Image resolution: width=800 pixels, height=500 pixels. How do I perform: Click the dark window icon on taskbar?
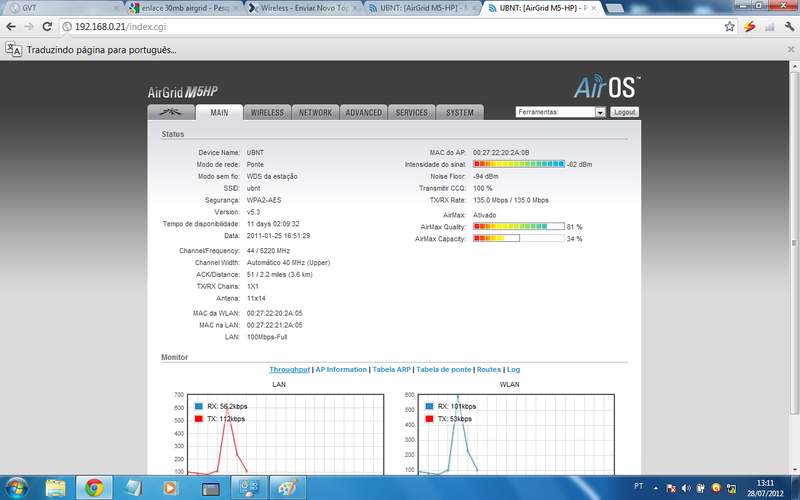[210, 489]
